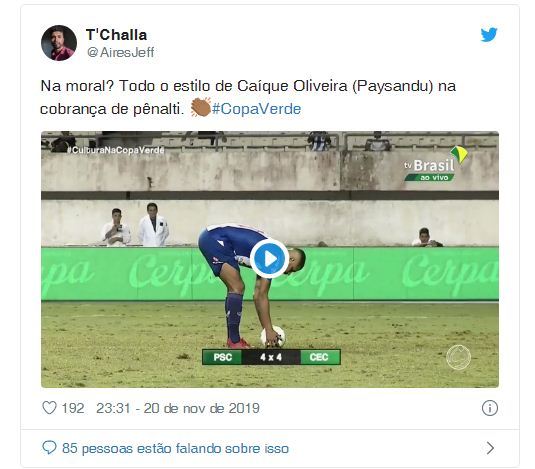Click the tv Brasil ao vivo logo
The height and width of the screenshot is (469, 535).
[x=435, y=164]
